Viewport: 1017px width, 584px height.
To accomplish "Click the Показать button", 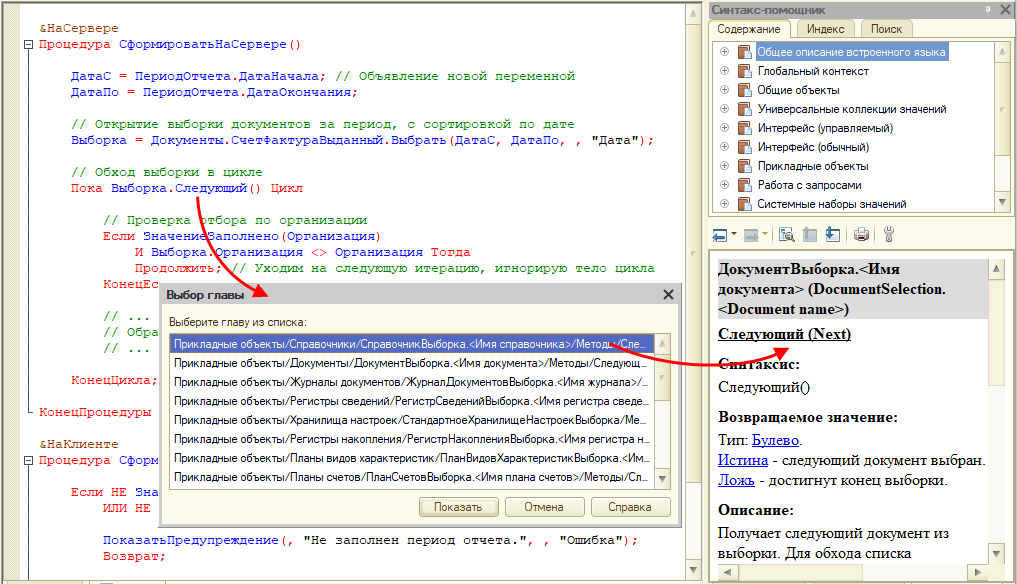I will pyautogui.click(x=459, y=507).
